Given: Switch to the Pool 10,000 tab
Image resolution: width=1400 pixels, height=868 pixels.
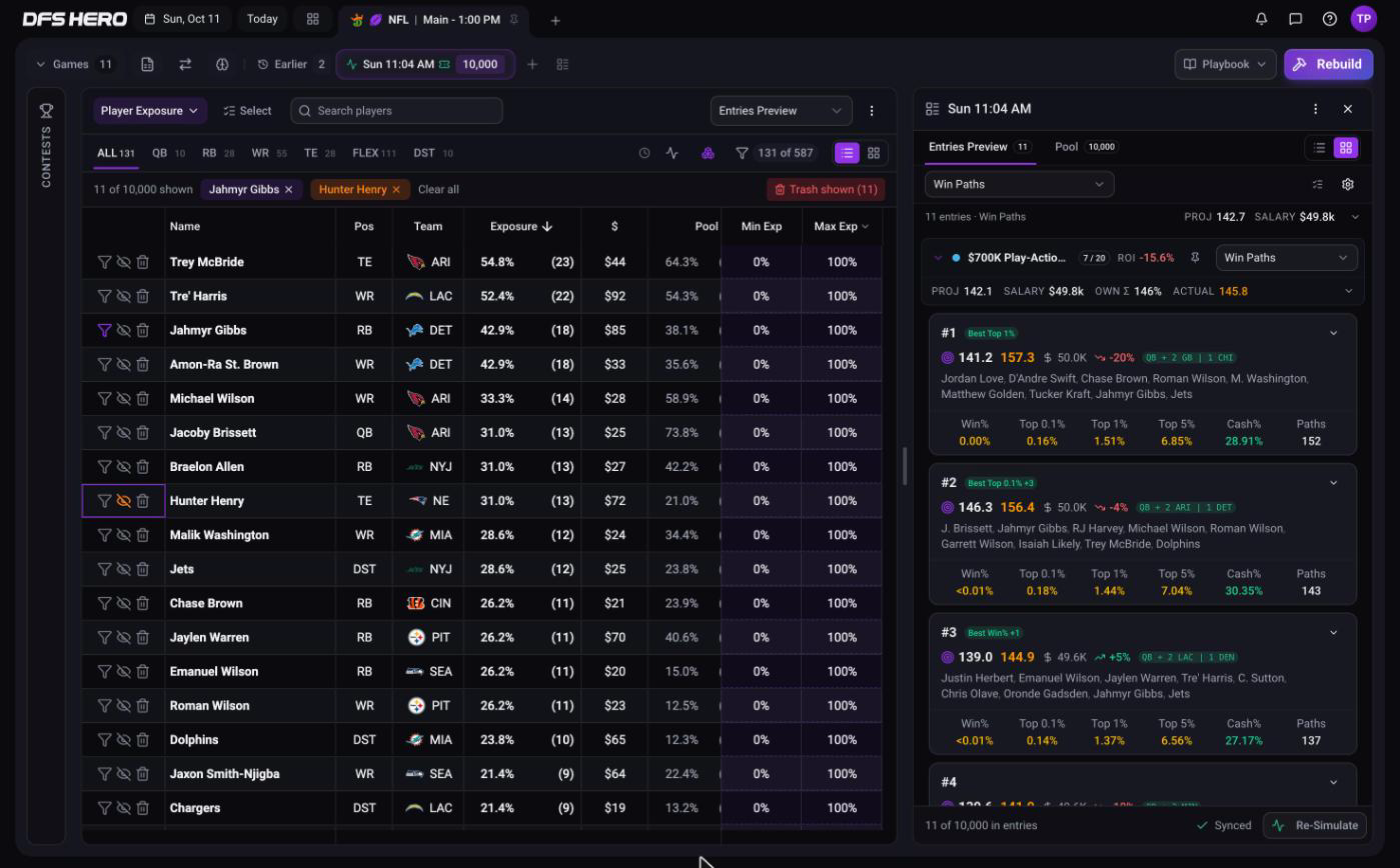Looking at the screenshot, I should (x=1085, y=147).
